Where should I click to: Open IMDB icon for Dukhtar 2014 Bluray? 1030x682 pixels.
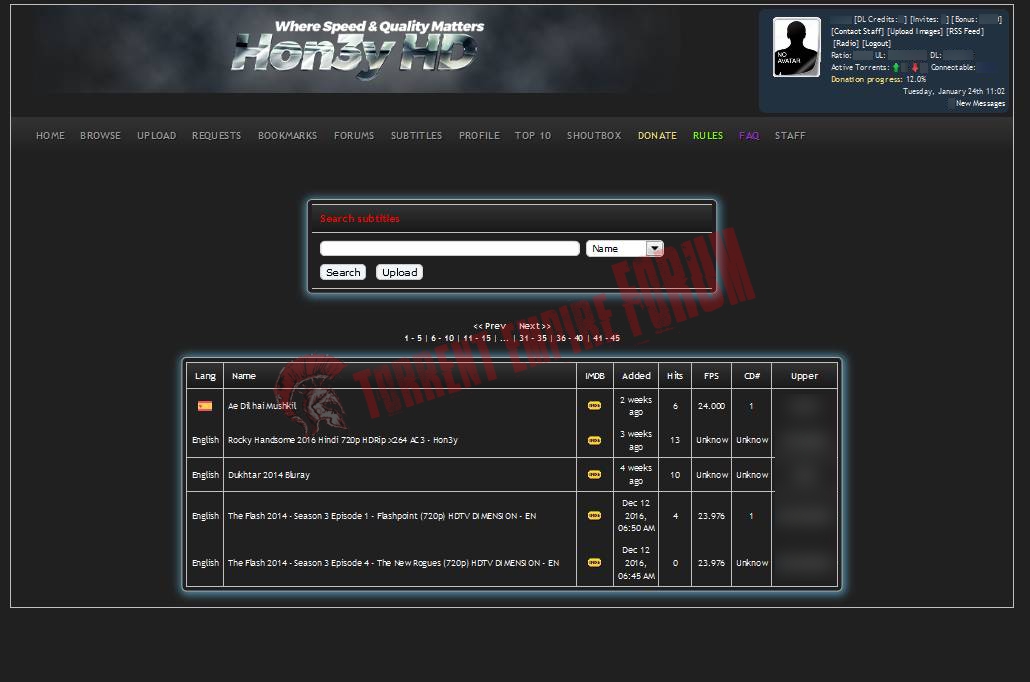594,474
